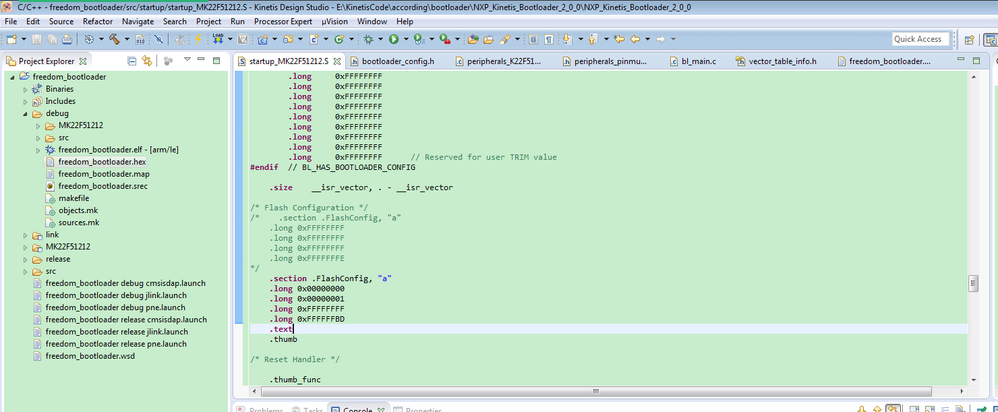Click the New class green icon
The image size is (998, 412).
[339, 39]
